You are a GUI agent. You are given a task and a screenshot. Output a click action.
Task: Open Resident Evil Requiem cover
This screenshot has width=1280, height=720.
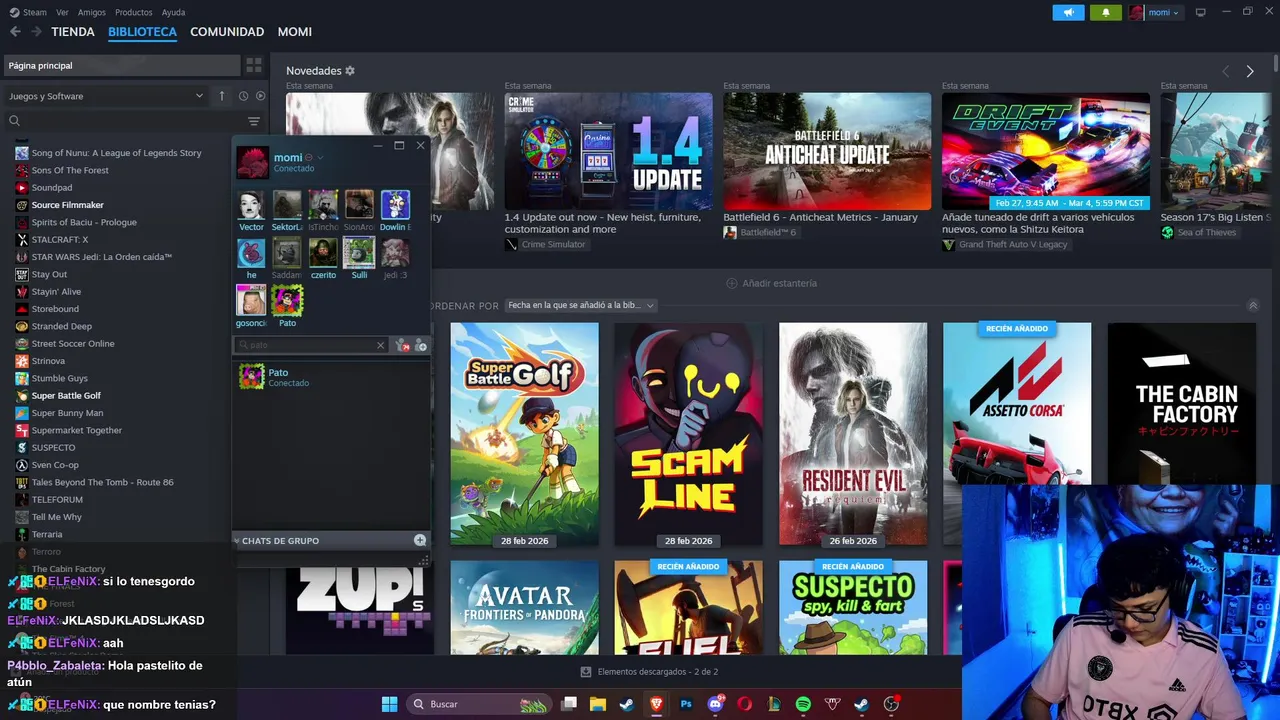[x=853, y=434]
